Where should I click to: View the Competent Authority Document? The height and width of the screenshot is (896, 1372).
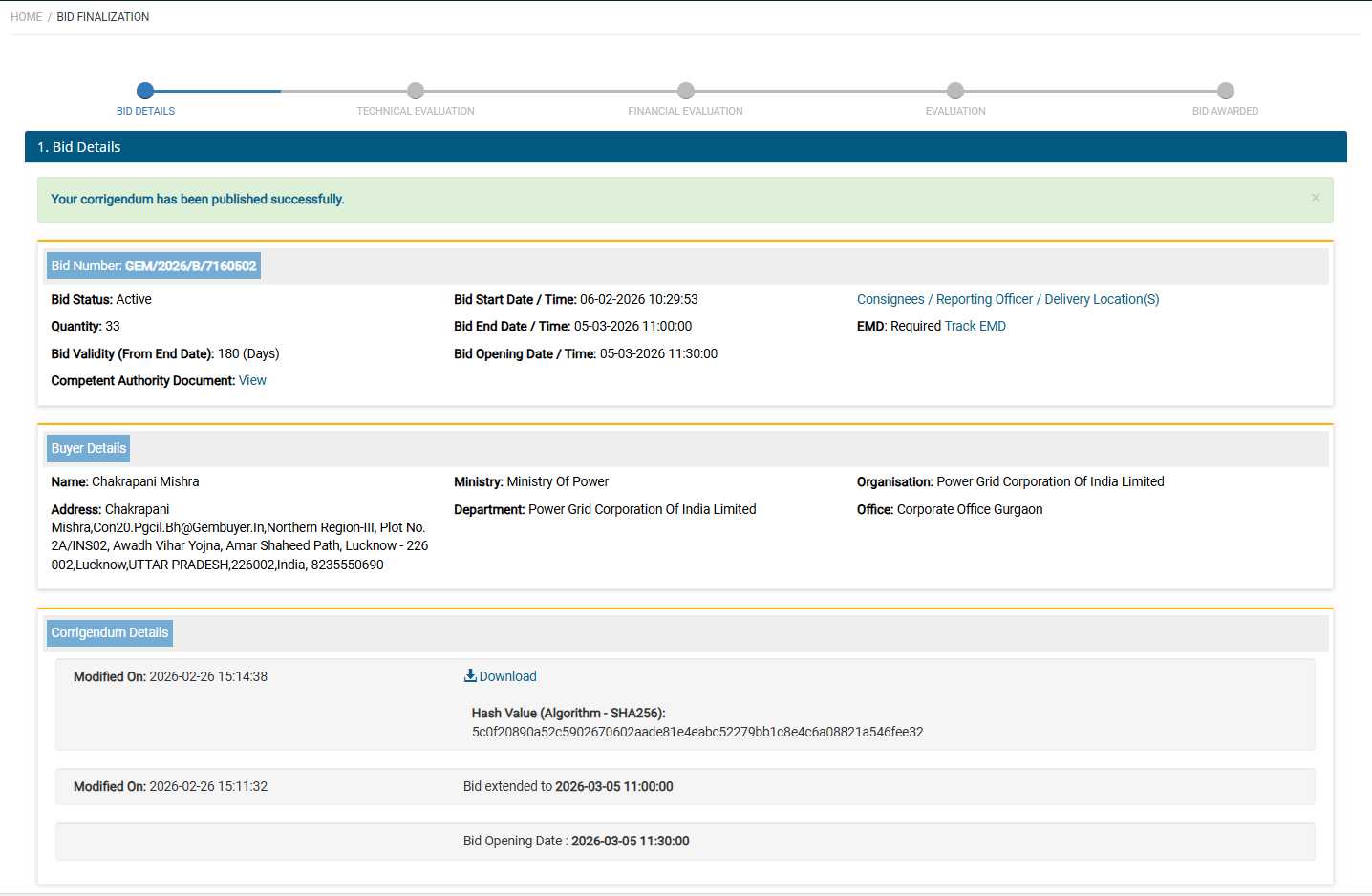click(252, 380)
